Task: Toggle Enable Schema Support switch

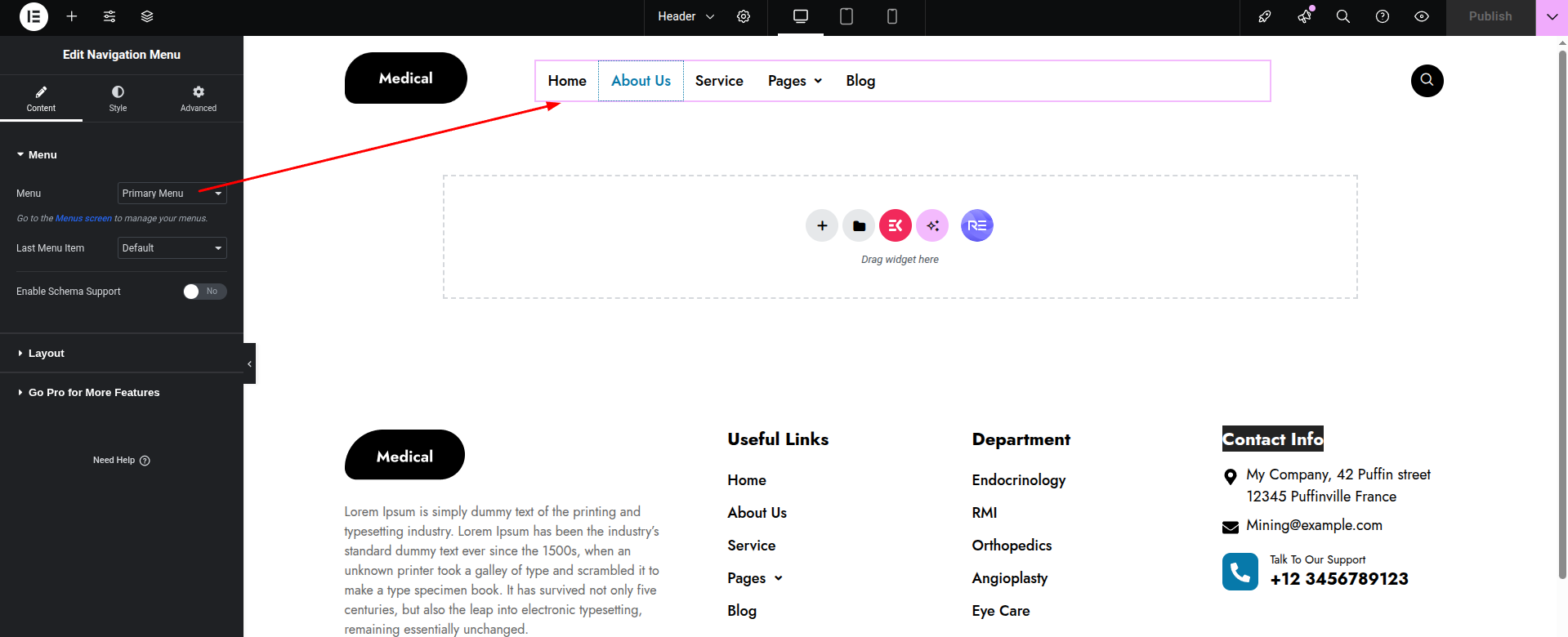Action: click(x=204, y=292)
